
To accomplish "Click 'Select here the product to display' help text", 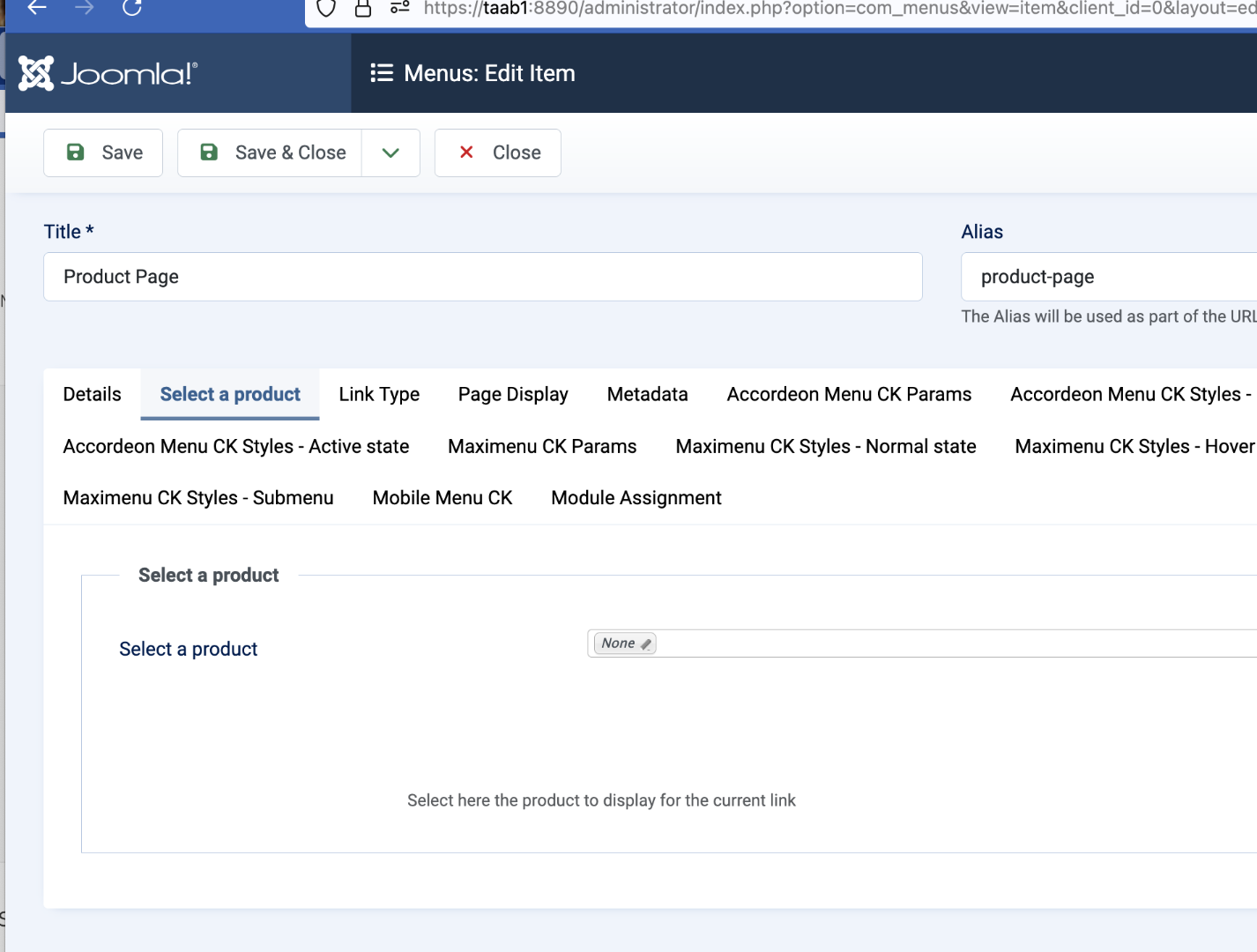I will (x=601, y=800).
